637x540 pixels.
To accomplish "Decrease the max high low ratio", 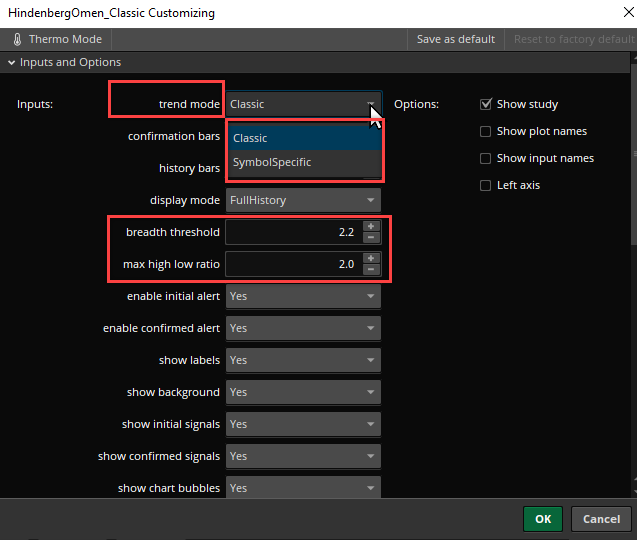I will point(371,269).
